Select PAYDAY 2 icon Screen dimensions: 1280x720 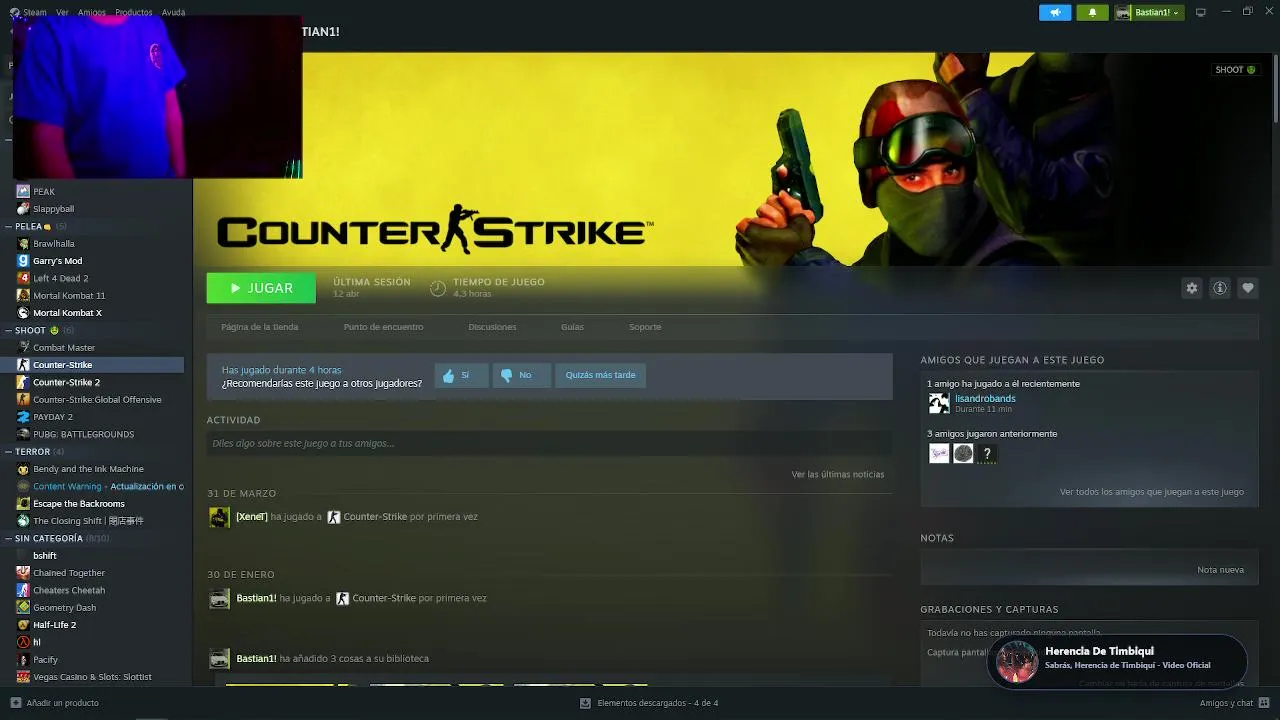pyautogui.click(x=23, y=417)
